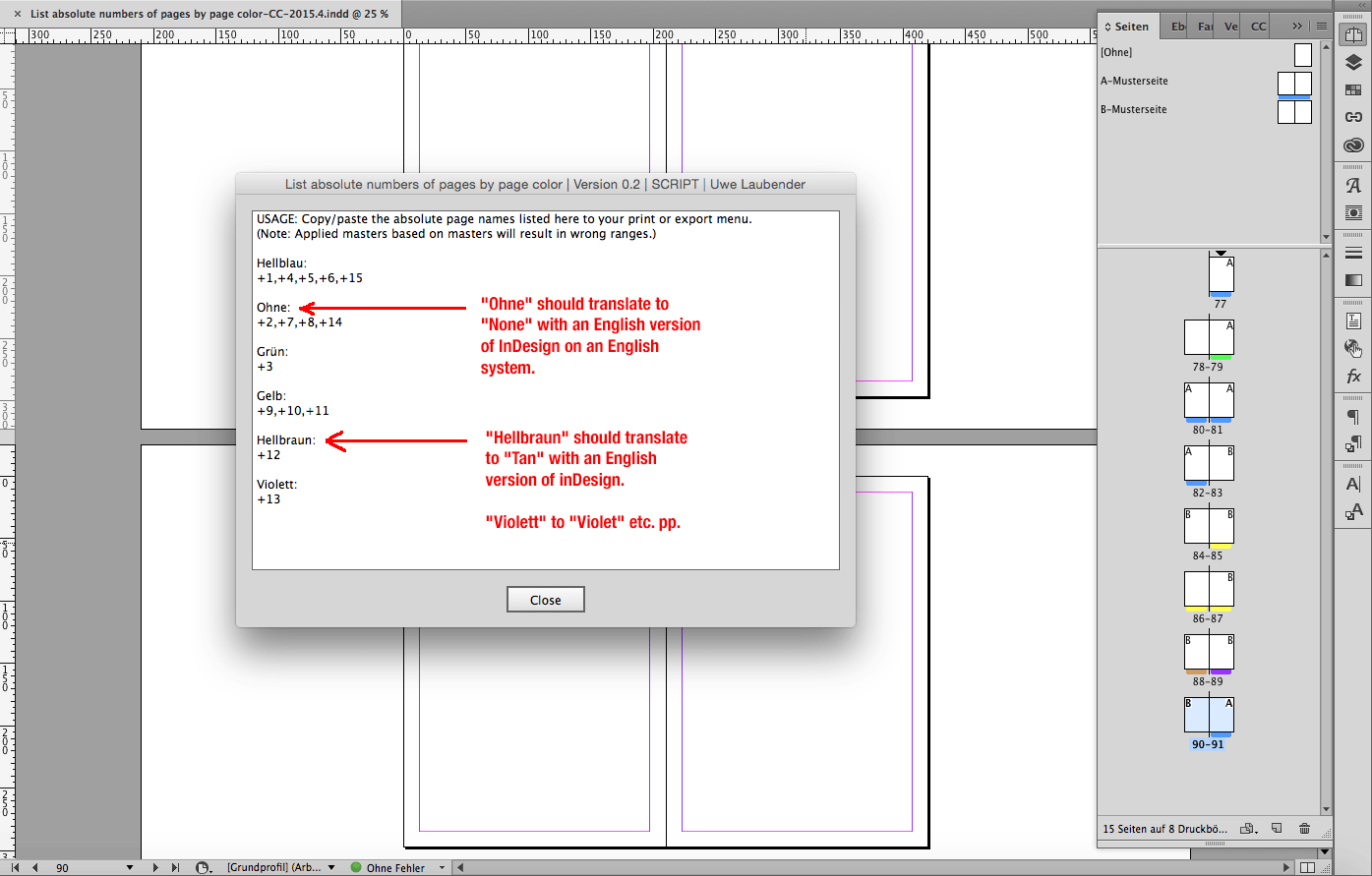This screenshot has height=876, width=1372.
Task: Open the CC Libraries panel icon
Action: 1353,145
